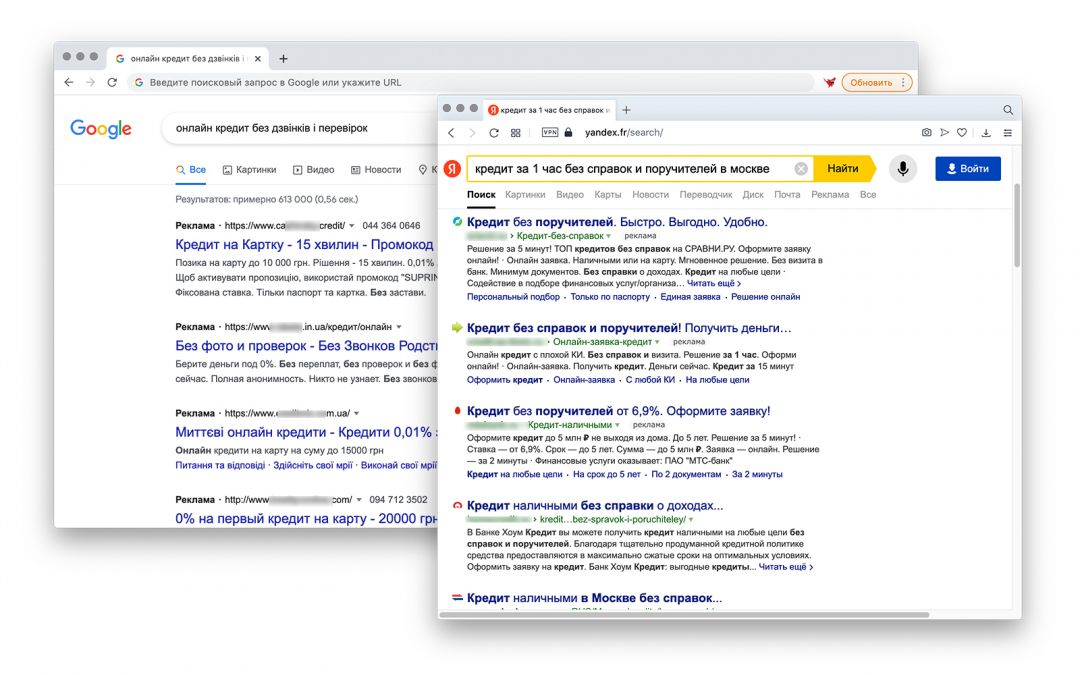Open ad 'Без фото и проверок' result
Viewport: 1080px width, 675px height.
click(307, 346)
